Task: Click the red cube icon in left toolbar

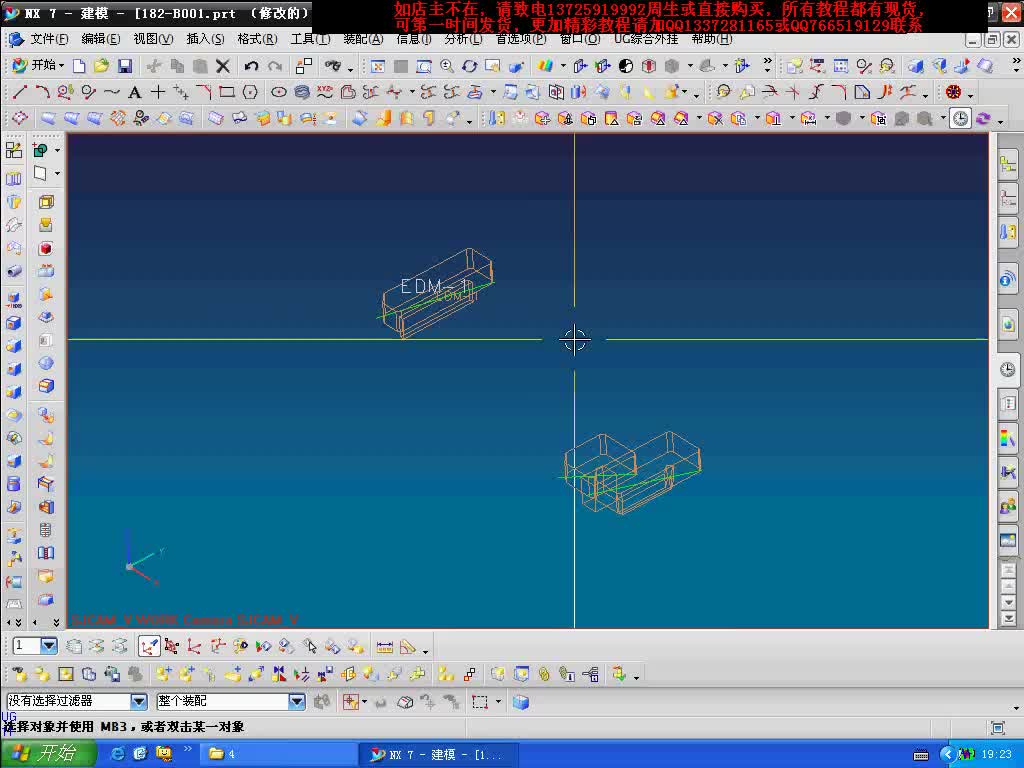Action: (45, 248)
